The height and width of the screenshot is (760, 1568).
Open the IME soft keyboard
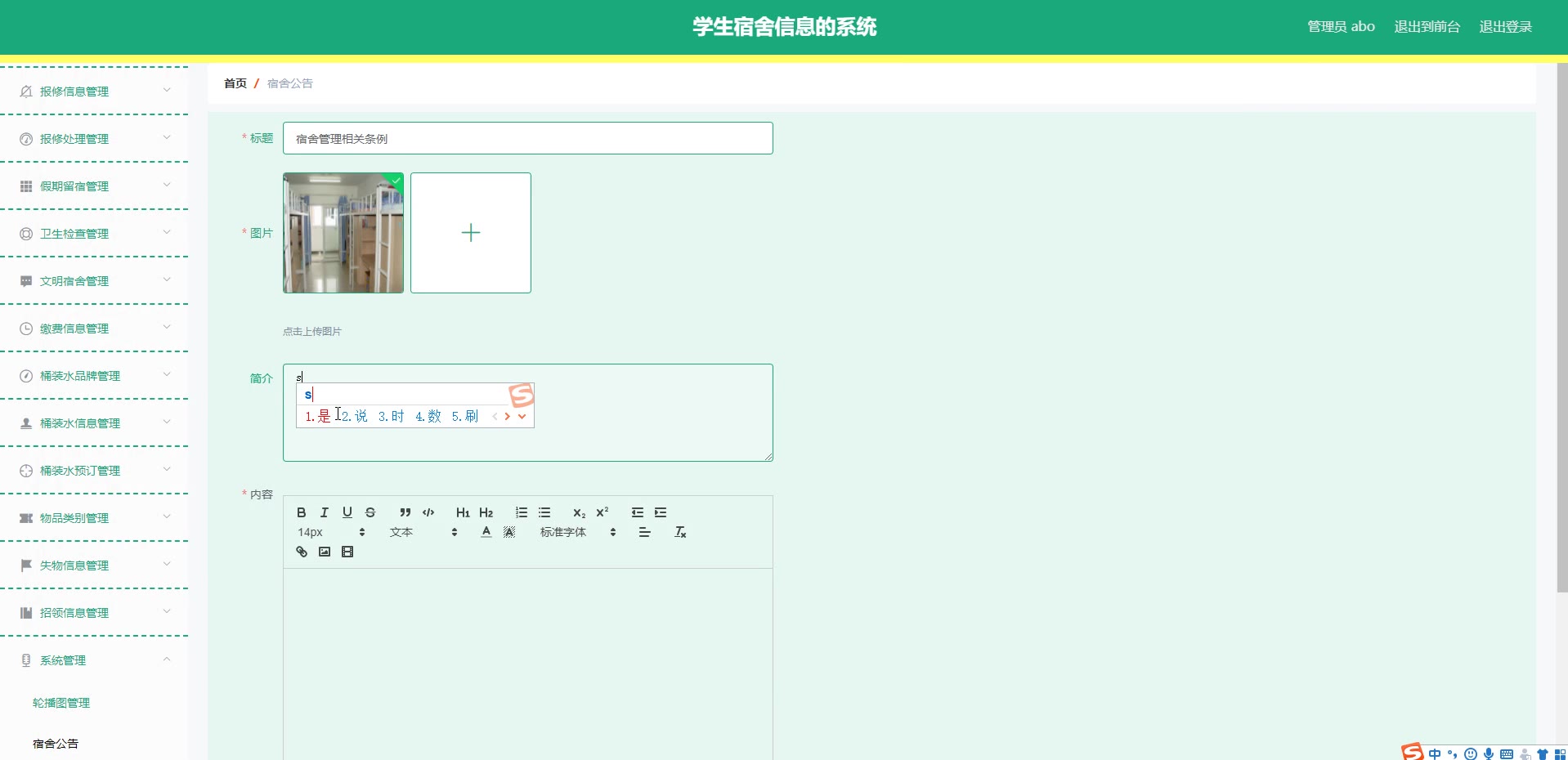click(x=1507, y=753)
